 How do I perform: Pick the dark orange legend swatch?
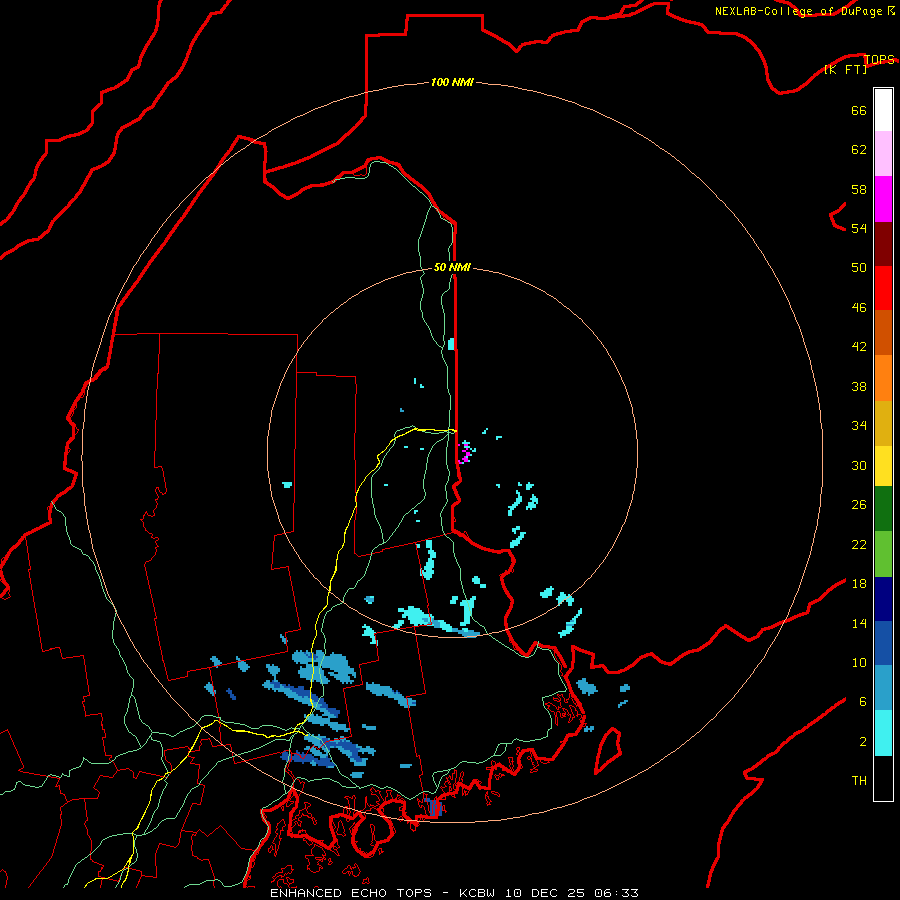point(883,332)
